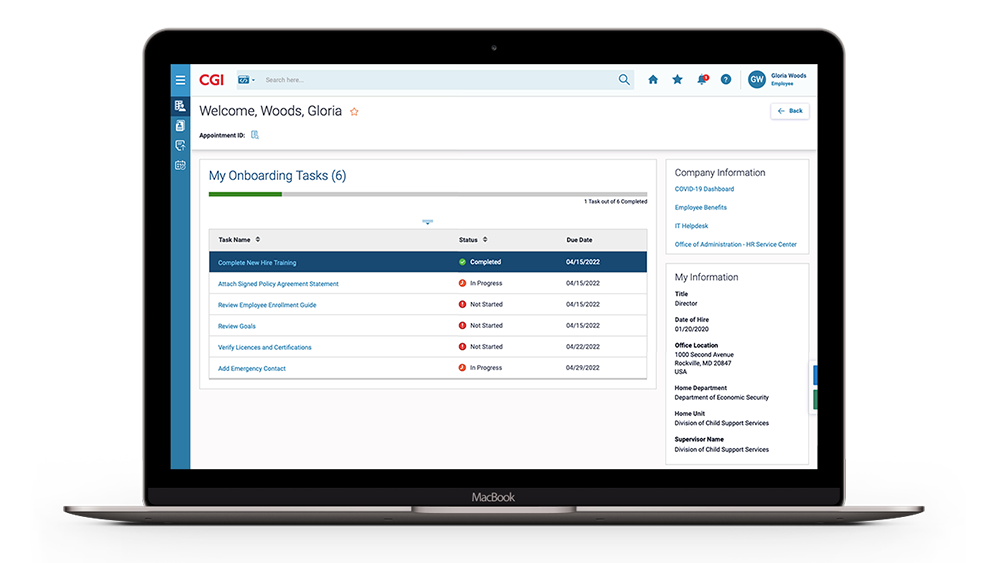Click the Appointment ID lookup icon

[255, 135]
